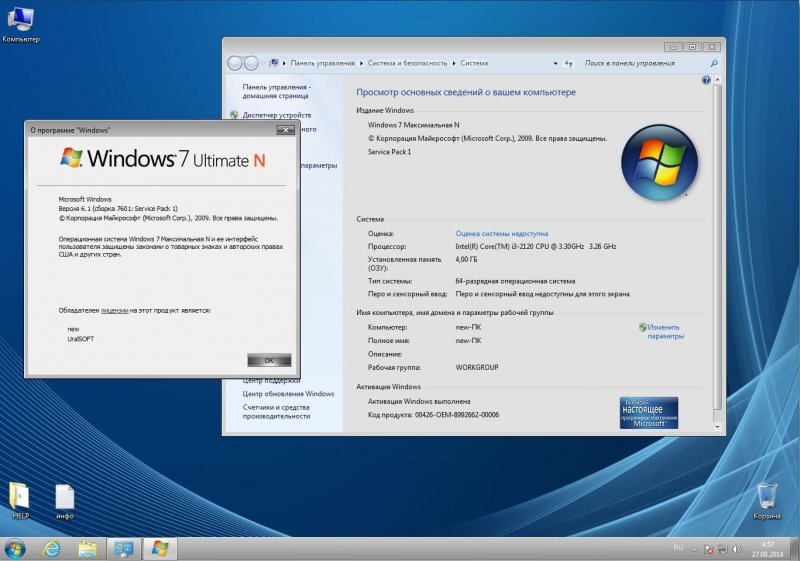Click the 4,00 ГБ memory value

tap(466, 260)
